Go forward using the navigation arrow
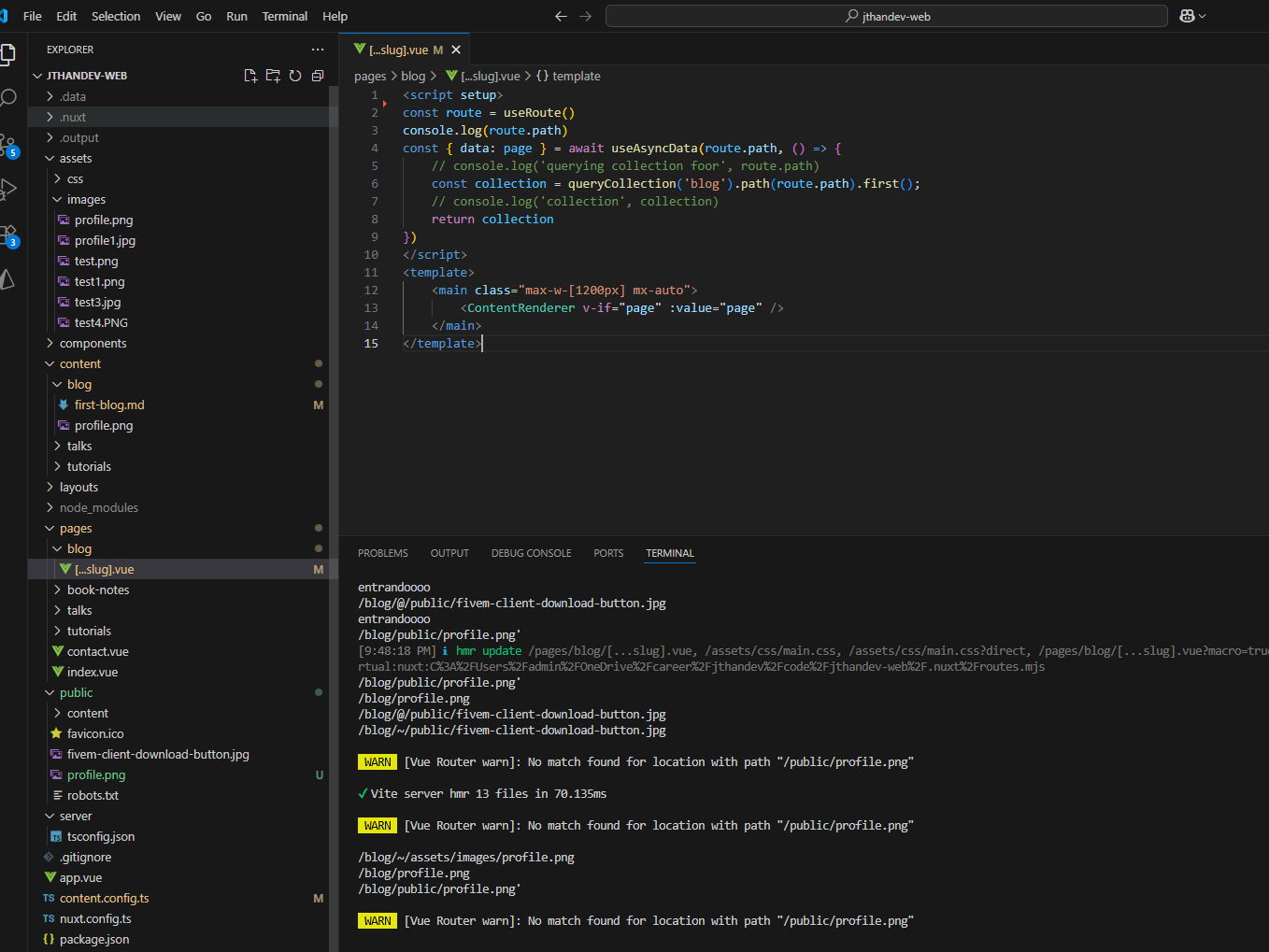Image resolution: width=1269 pixels, height=952 pixels. click(x=585, y=16)
